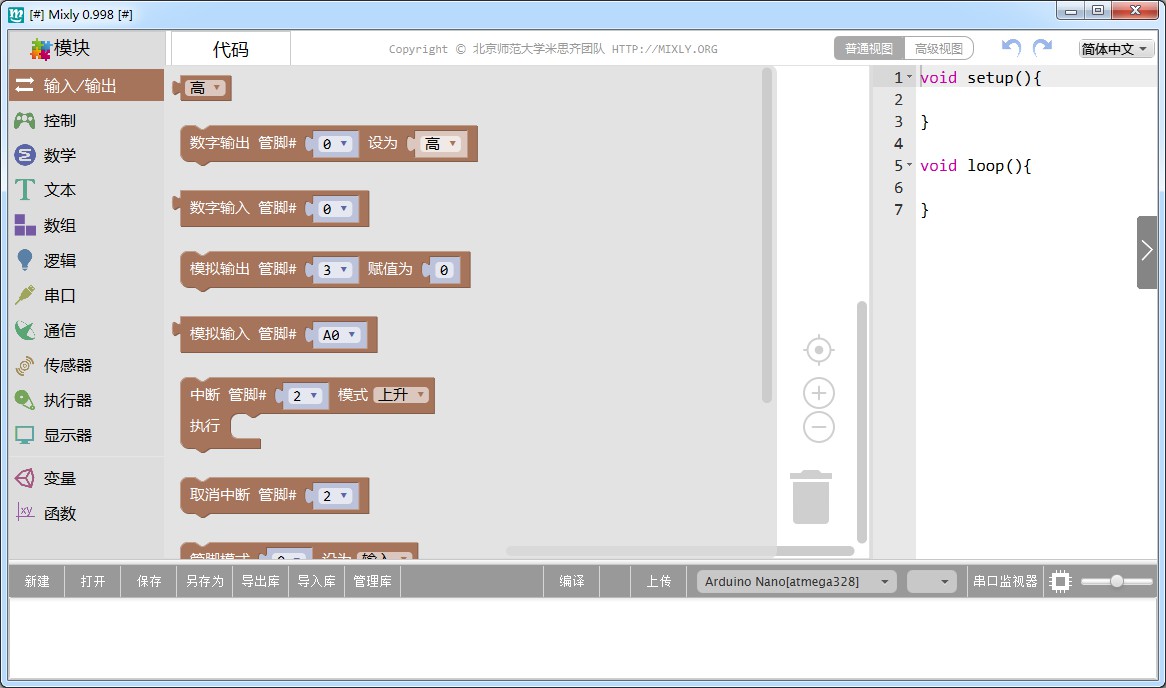Open the 数学 sigma icon category

pos(25,155)
